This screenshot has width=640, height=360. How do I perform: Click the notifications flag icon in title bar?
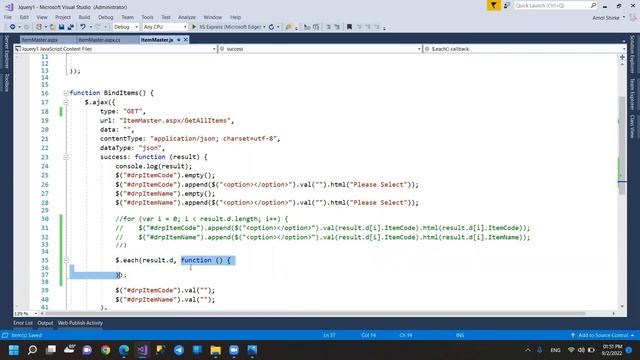coord(493,5)
